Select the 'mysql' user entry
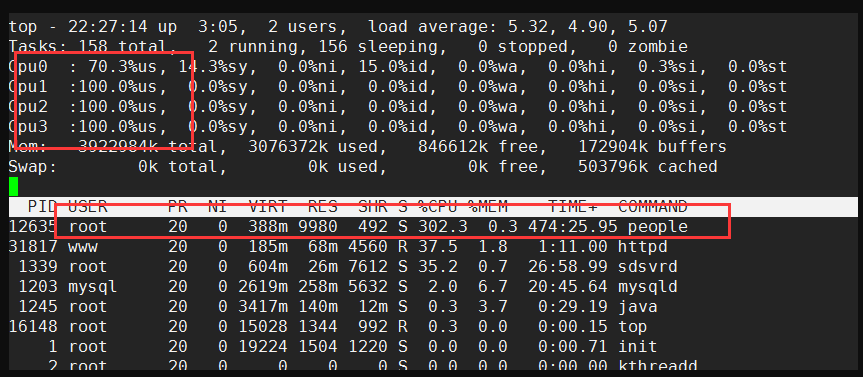Image resolution: width=863 pixels, height=377 pixels. (93, 287)
